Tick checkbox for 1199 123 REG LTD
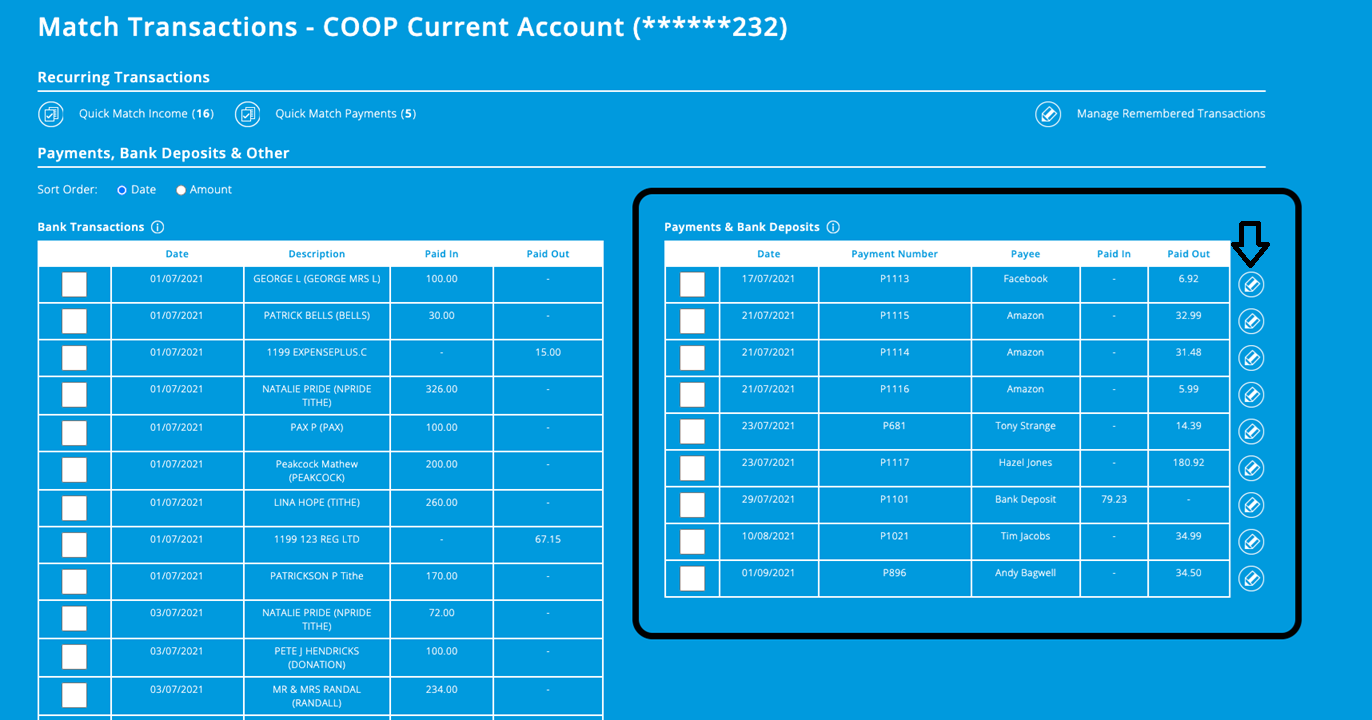 74,545
